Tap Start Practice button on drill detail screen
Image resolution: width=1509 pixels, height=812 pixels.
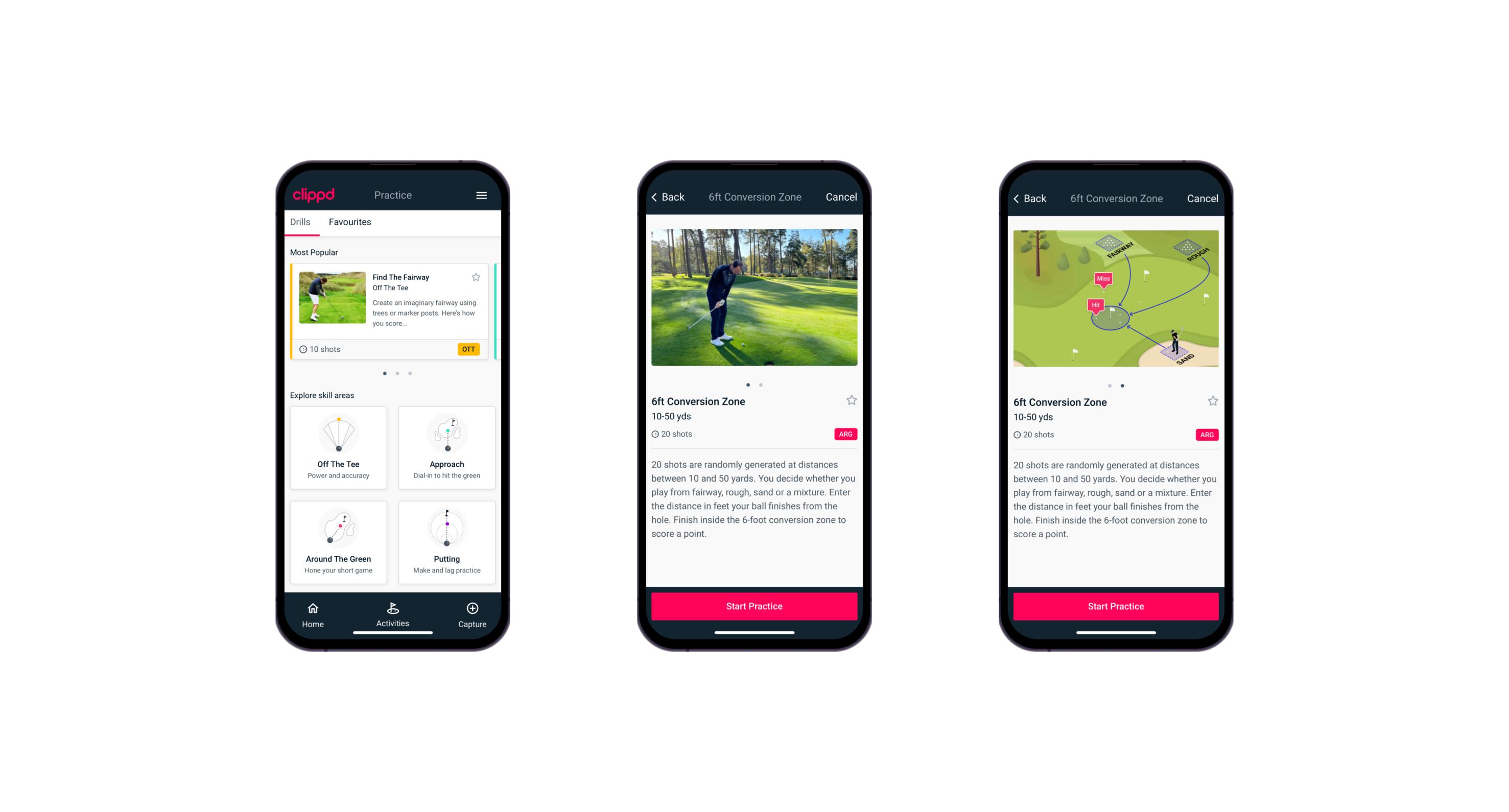753,606
